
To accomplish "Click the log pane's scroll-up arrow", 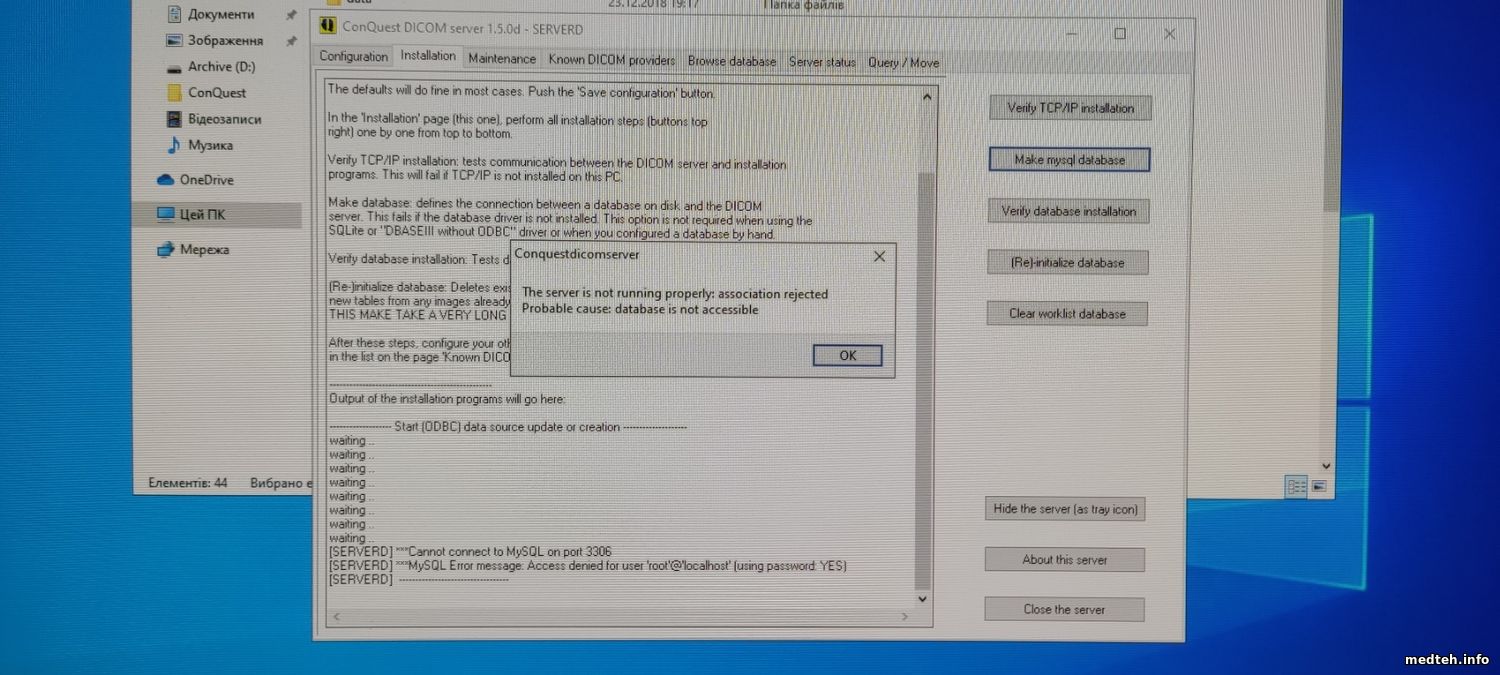I will coord(926,97).
